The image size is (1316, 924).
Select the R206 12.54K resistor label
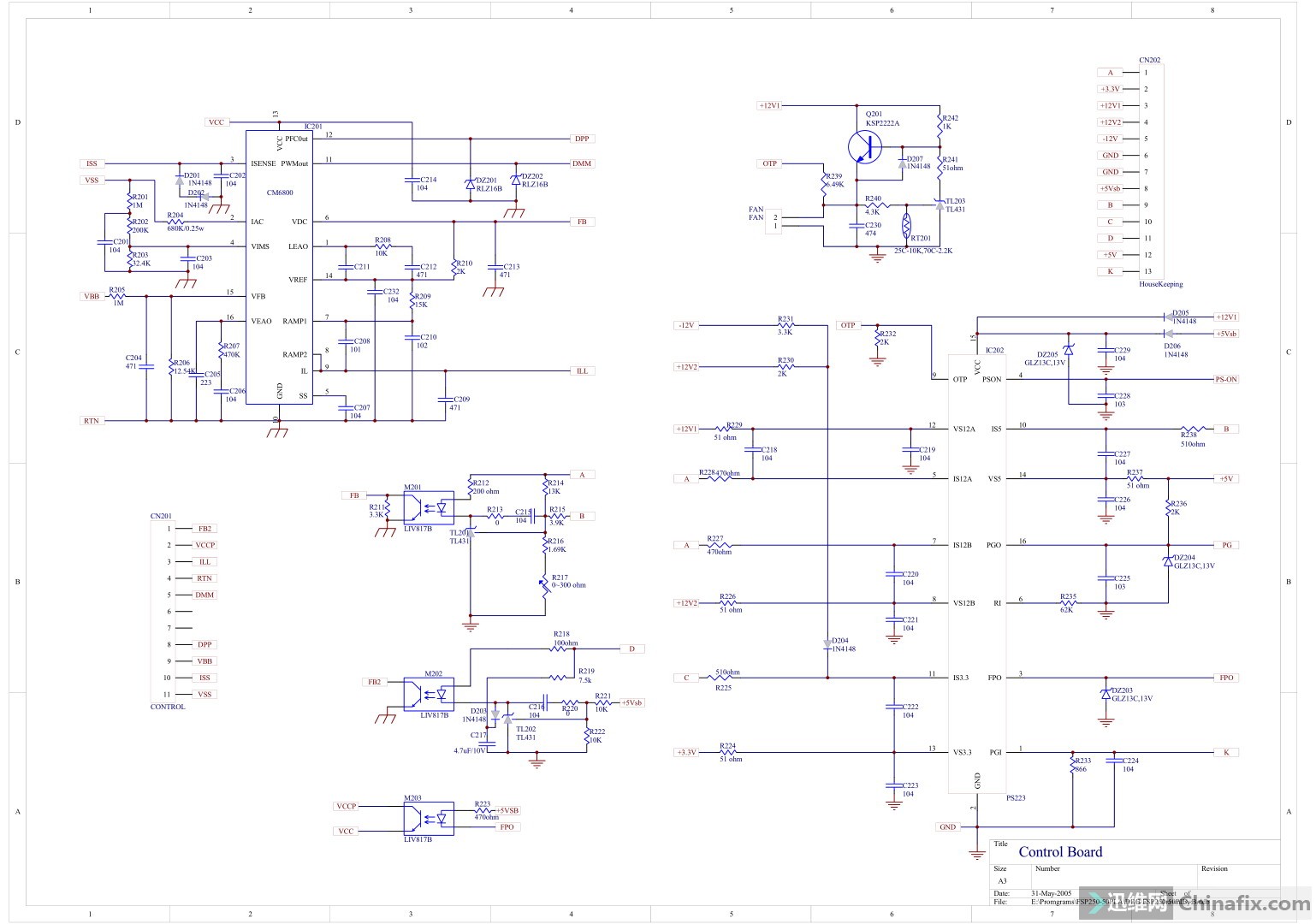coord(184,367)
